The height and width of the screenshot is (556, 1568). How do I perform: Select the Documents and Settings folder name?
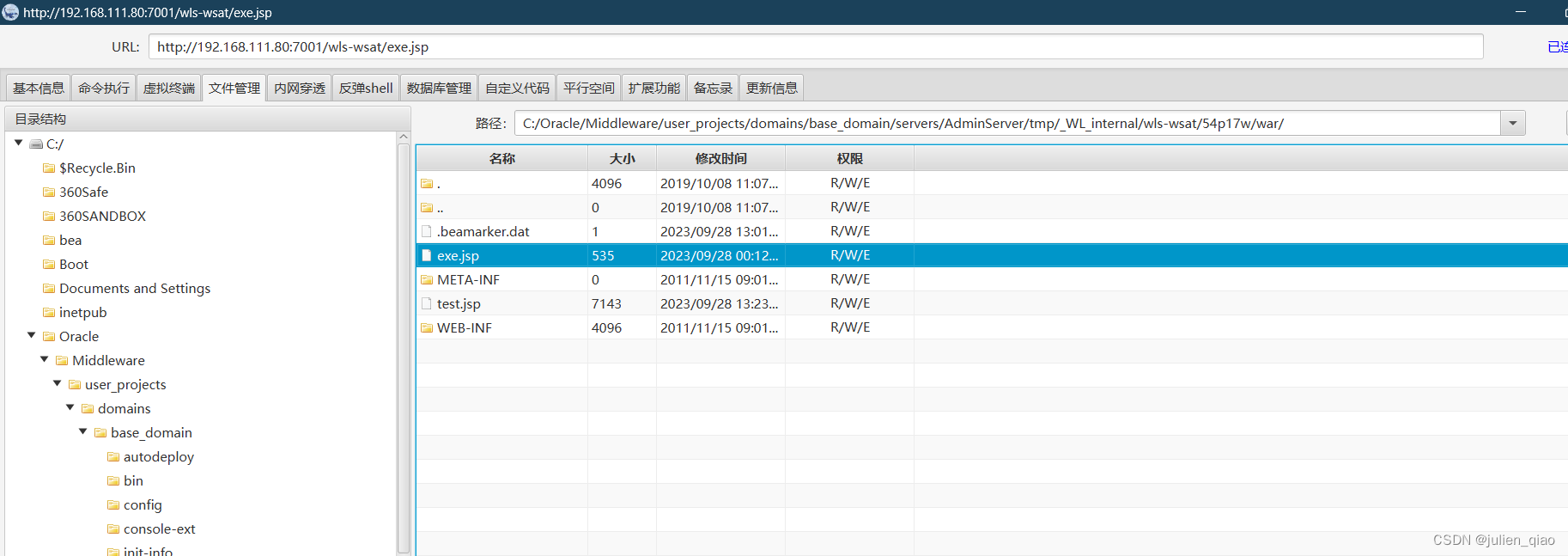135,289
